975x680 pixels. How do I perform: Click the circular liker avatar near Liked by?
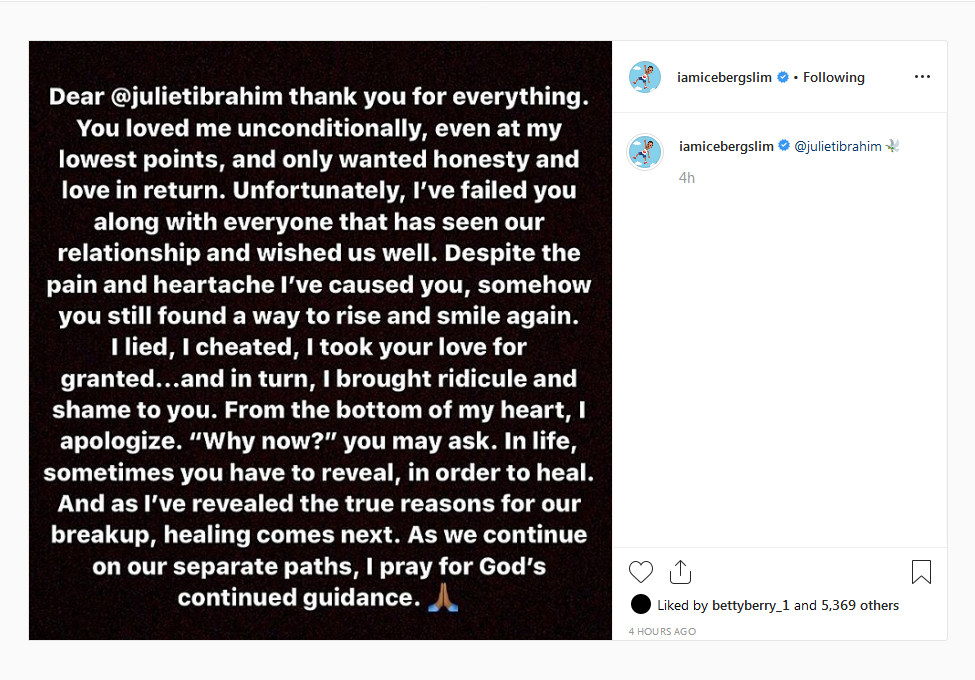click(639, 605)
